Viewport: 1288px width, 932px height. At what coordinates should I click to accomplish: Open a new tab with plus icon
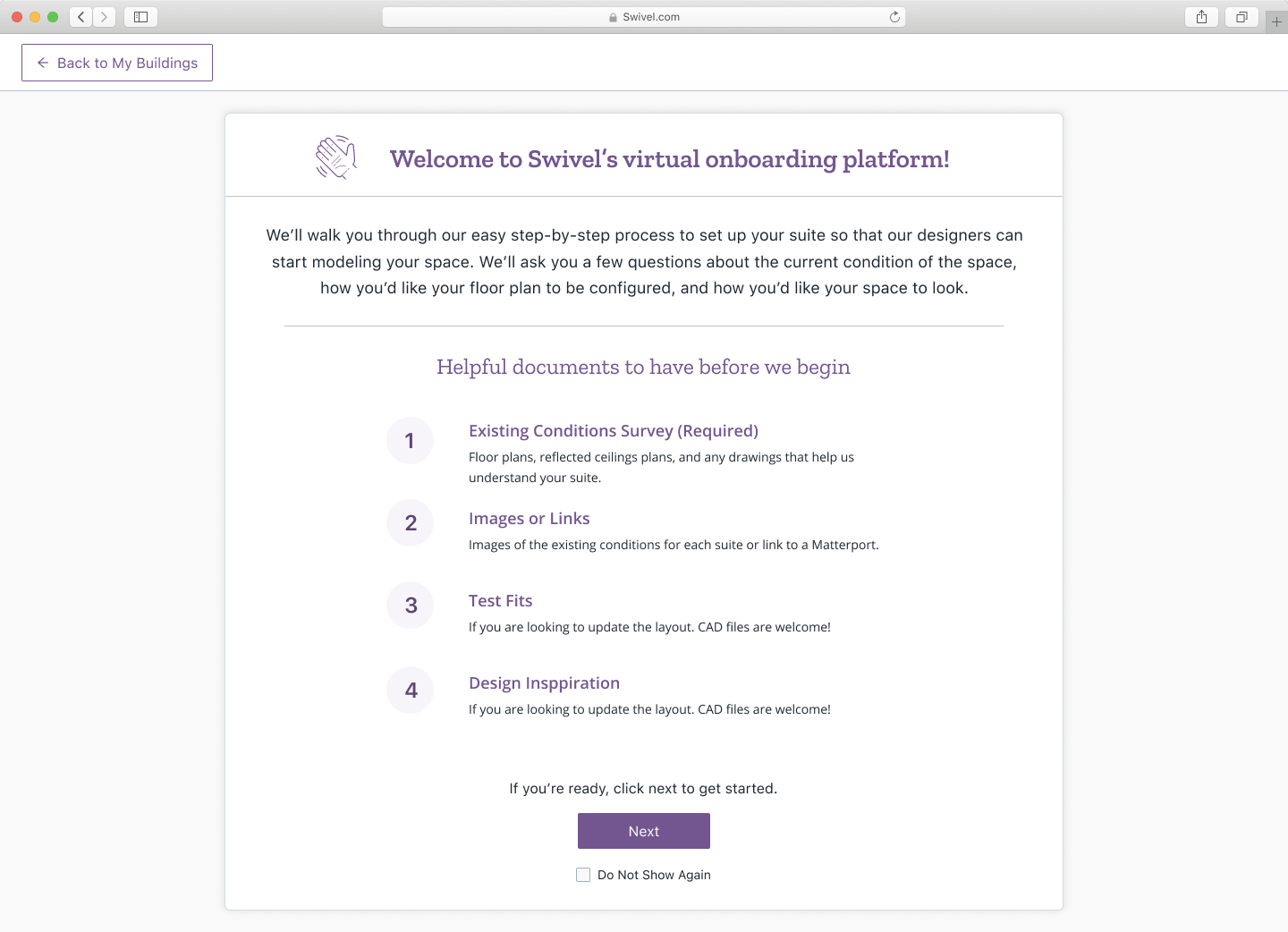pos(1276,21)
